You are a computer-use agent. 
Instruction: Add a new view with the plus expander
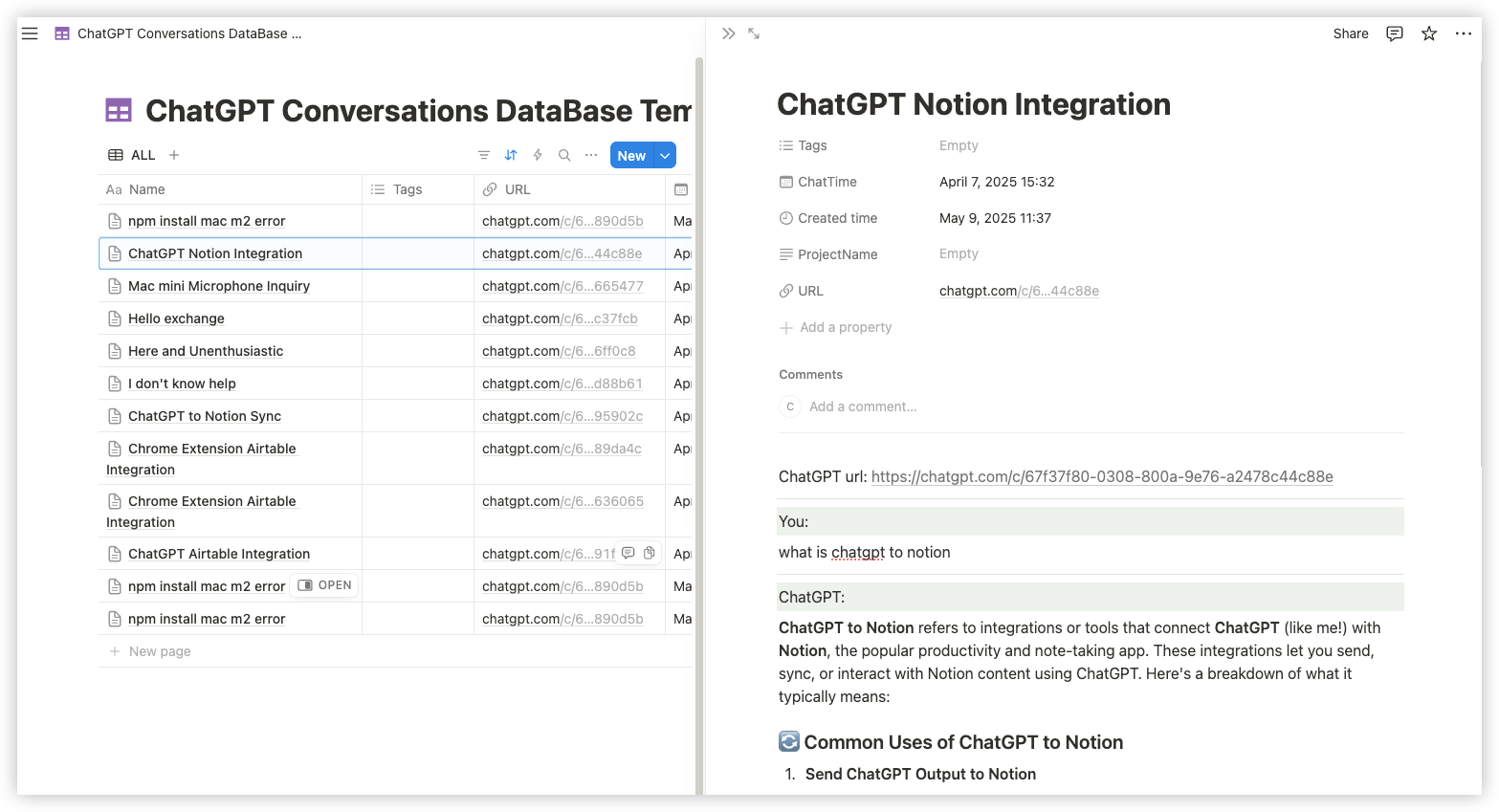pos(173,154)
